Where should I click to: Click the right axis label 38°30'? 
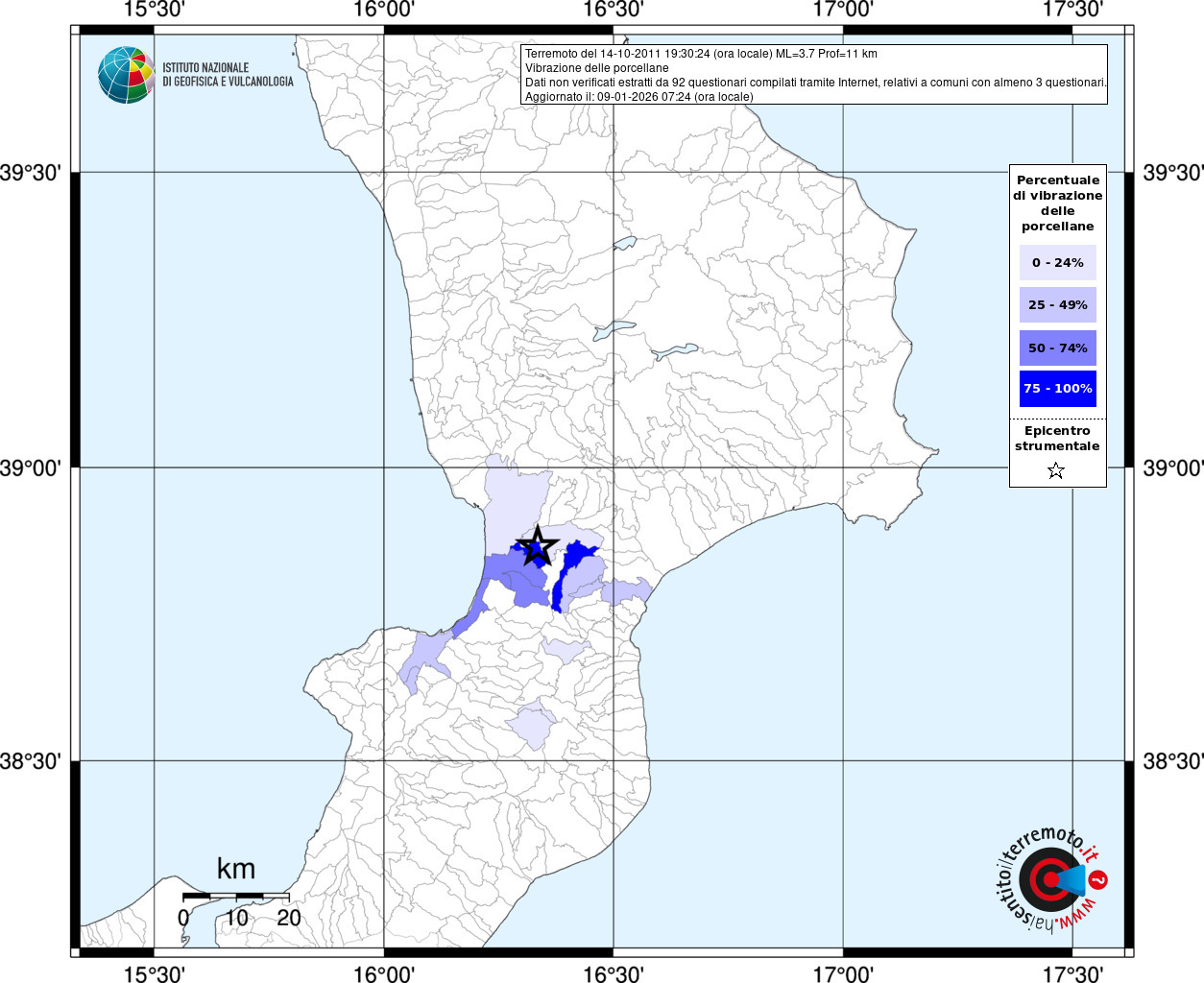tap(1172, 762)
